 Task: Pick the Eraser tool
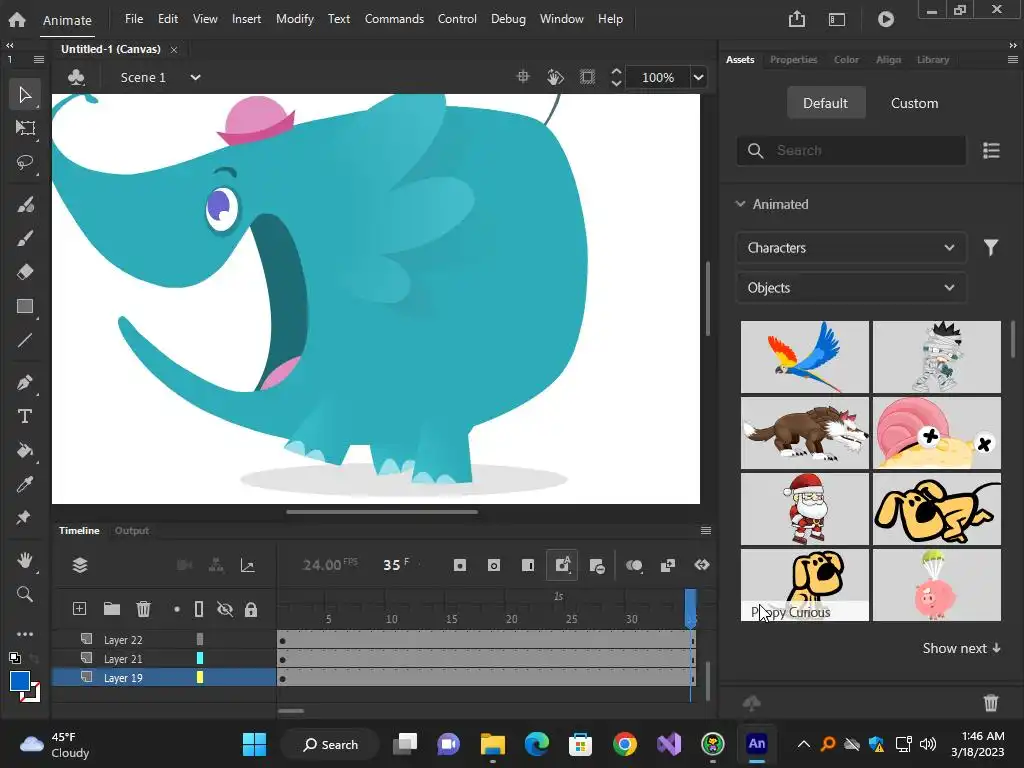pos(25,272)
